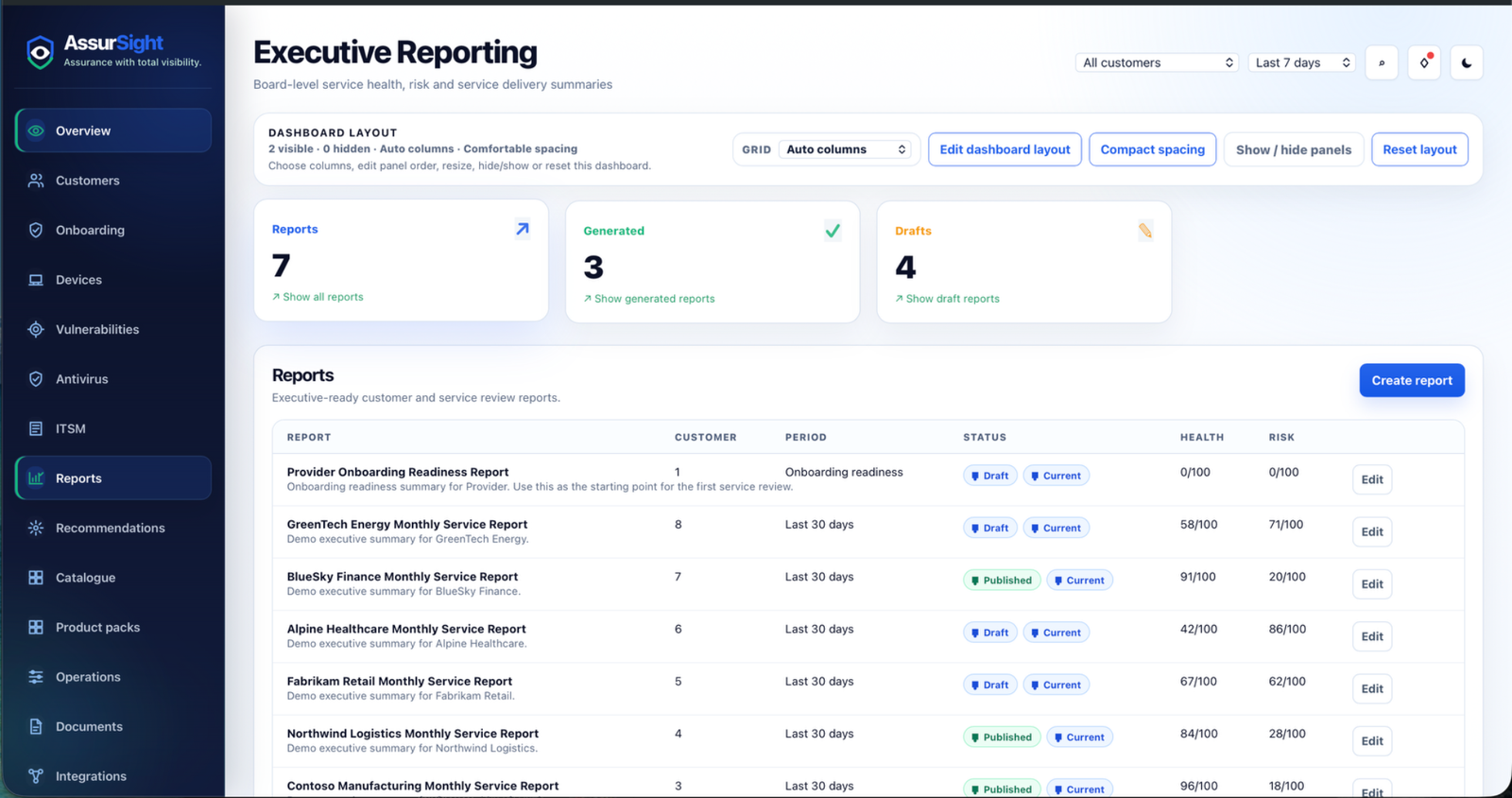Click Fabrikam Retail Monthly Service Report title
The height and width of the screenshot is (798, 1512).
(x=399, y=681)
